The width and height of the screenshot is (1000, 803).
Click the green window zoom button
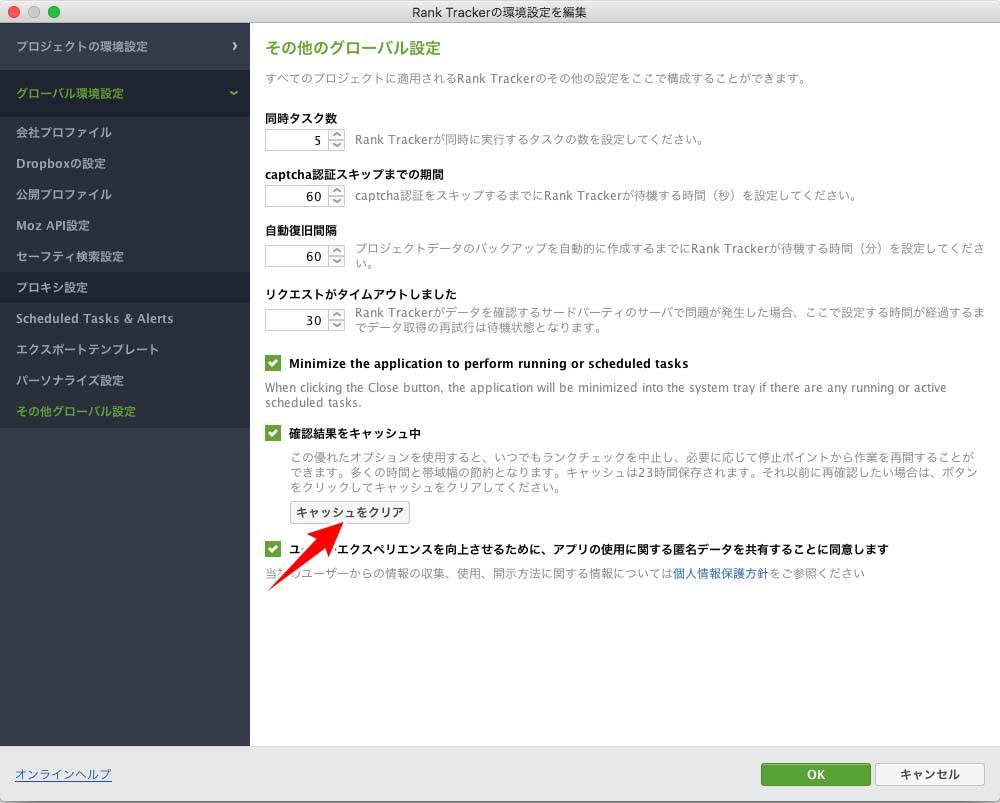coord(54,11)
